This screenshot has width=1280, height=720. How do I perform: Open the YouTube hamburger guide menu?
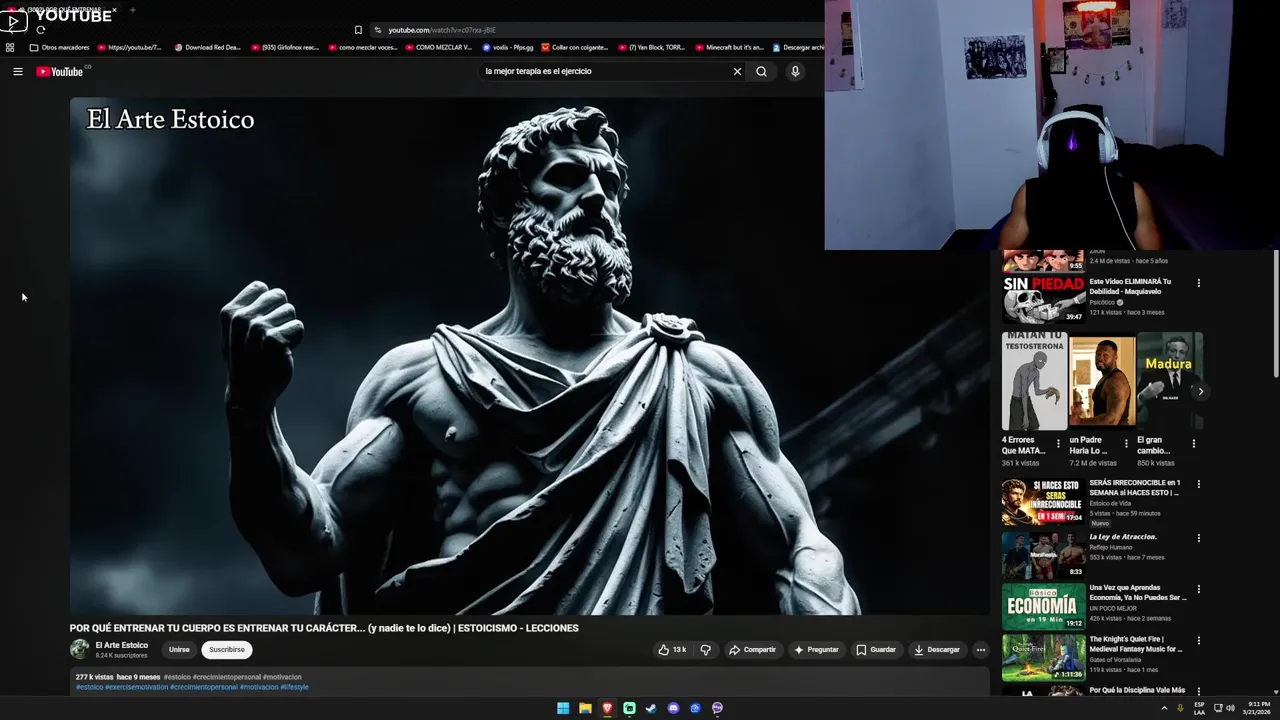coord(17,71)
